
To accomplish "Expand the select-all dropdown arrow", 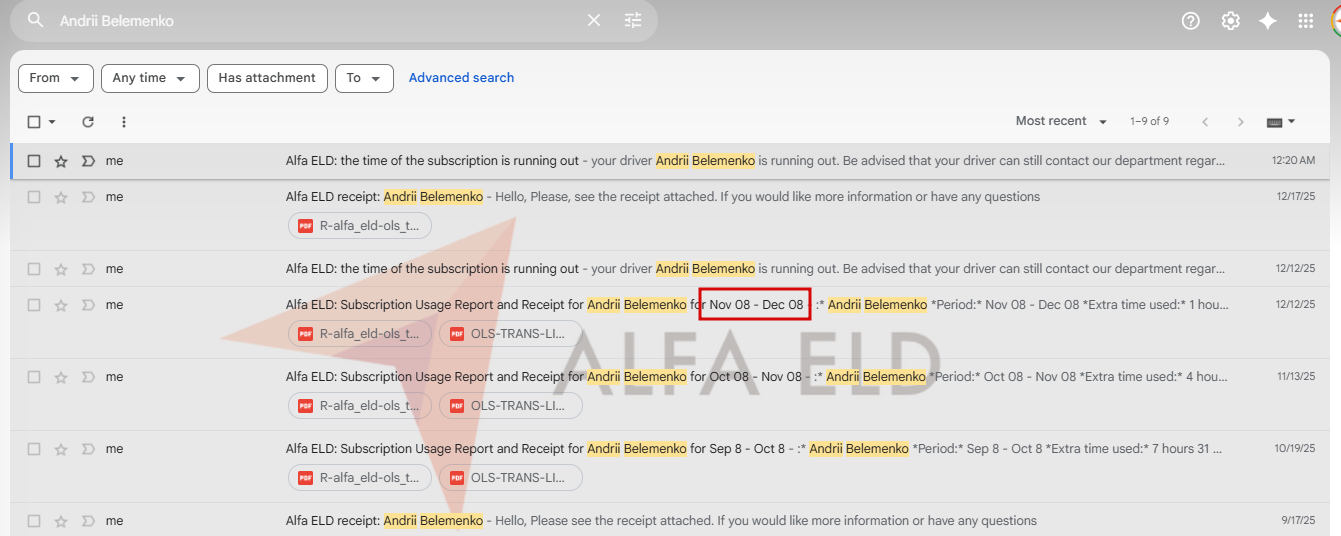I will 52,122.
